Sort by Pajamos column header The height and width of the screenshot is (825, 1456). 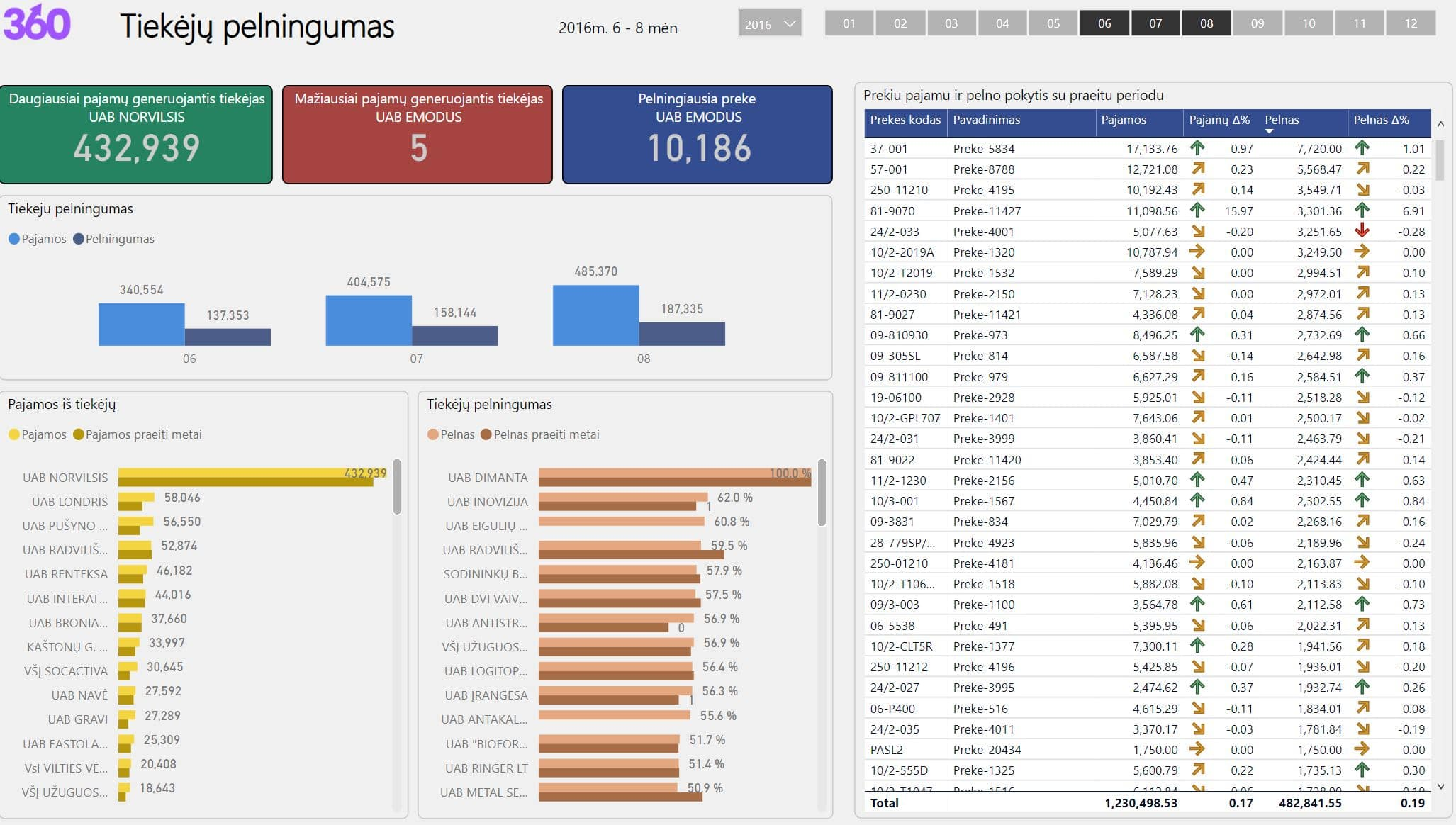[x=1124, y=120]
